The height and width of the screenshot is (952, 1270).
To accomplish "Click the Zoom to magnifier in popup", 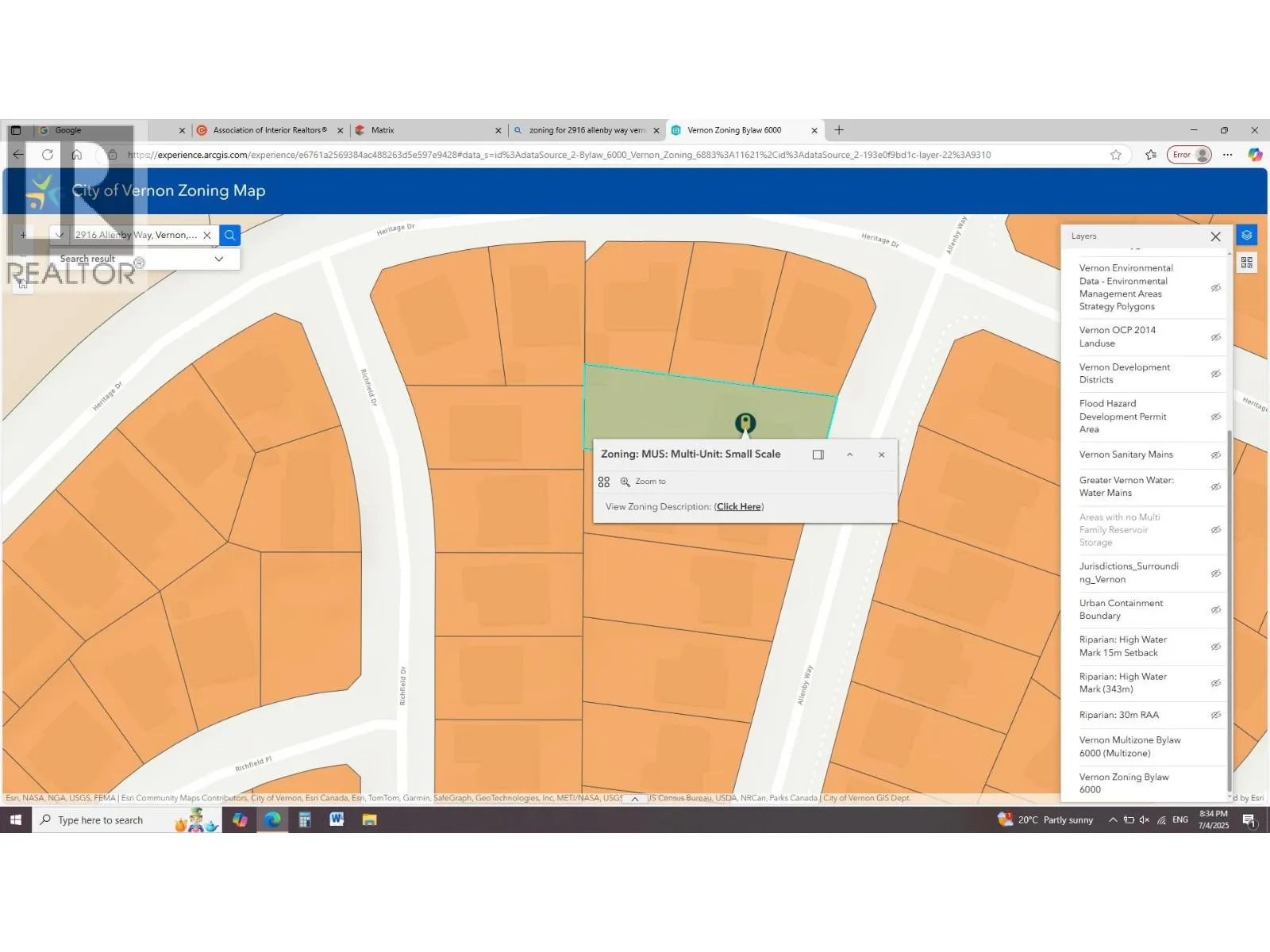I will pos(625,482).
